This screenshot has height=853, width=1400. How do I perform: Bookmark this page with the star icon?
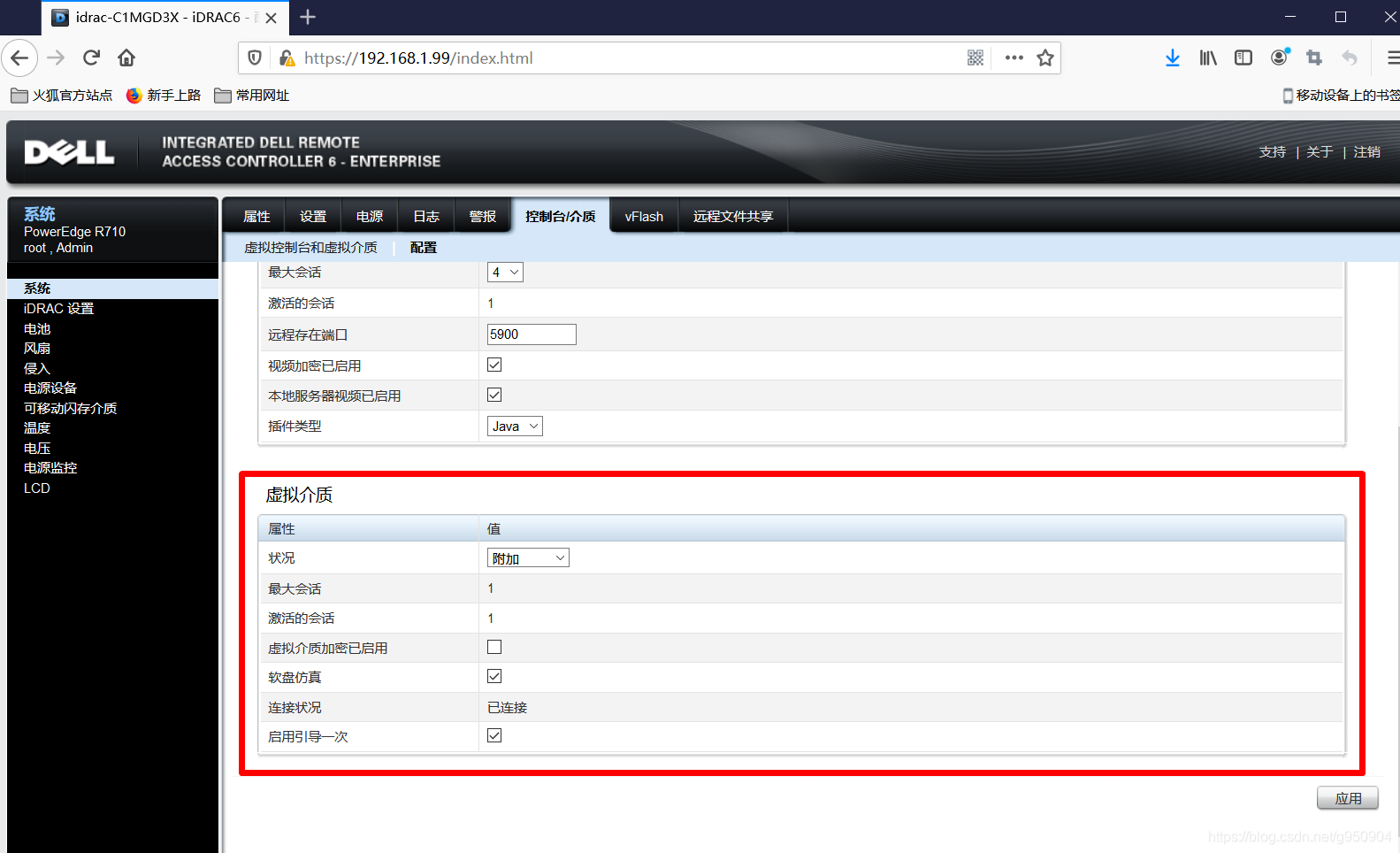point(1045,58)
